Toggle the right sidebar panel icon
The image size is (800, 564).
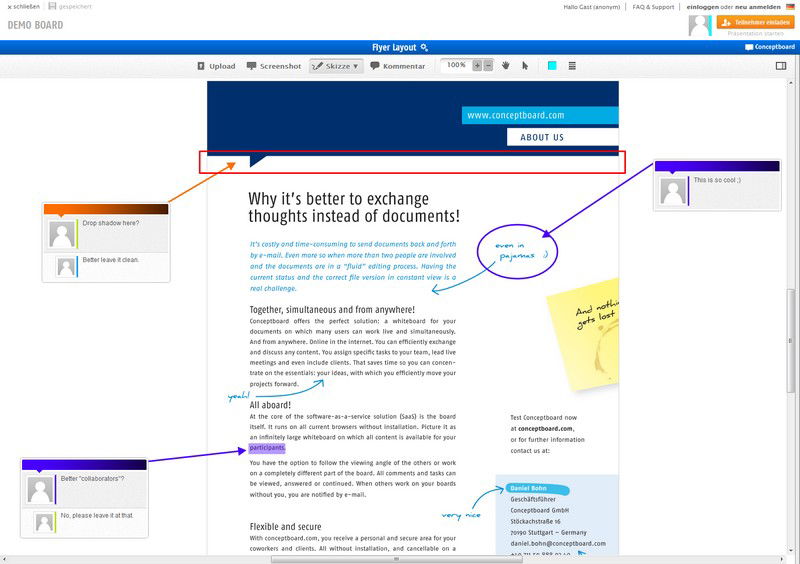(781, 65)
